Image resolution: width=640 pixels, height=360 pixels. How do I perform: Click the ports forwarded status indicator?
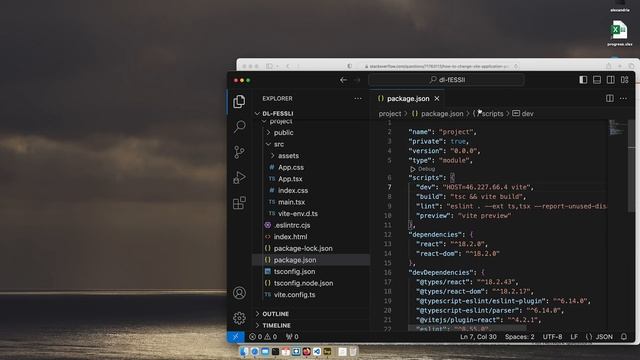pyautogui.click(x=292, y=337)
